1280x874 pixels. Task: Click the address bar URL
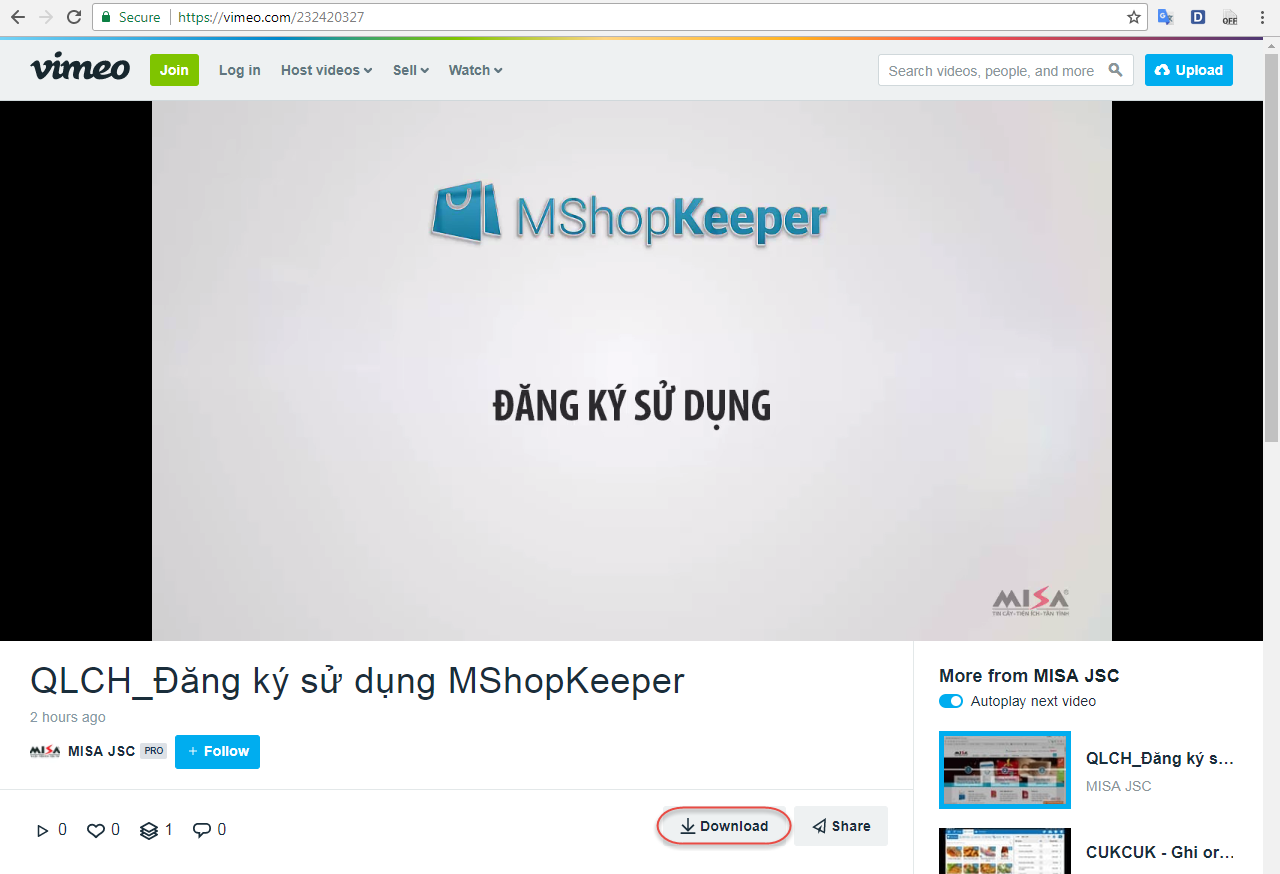[x=271, y=17]
